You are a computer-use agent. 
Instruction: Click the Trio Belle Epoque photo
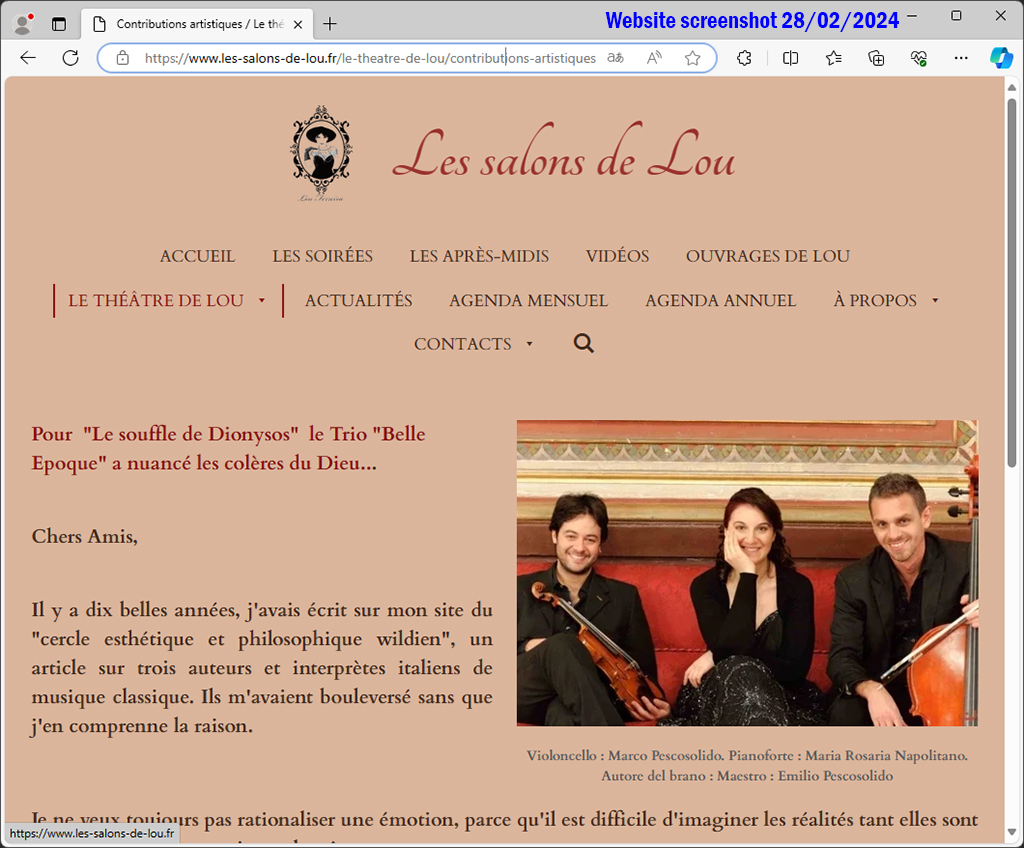tap(747, 573)
